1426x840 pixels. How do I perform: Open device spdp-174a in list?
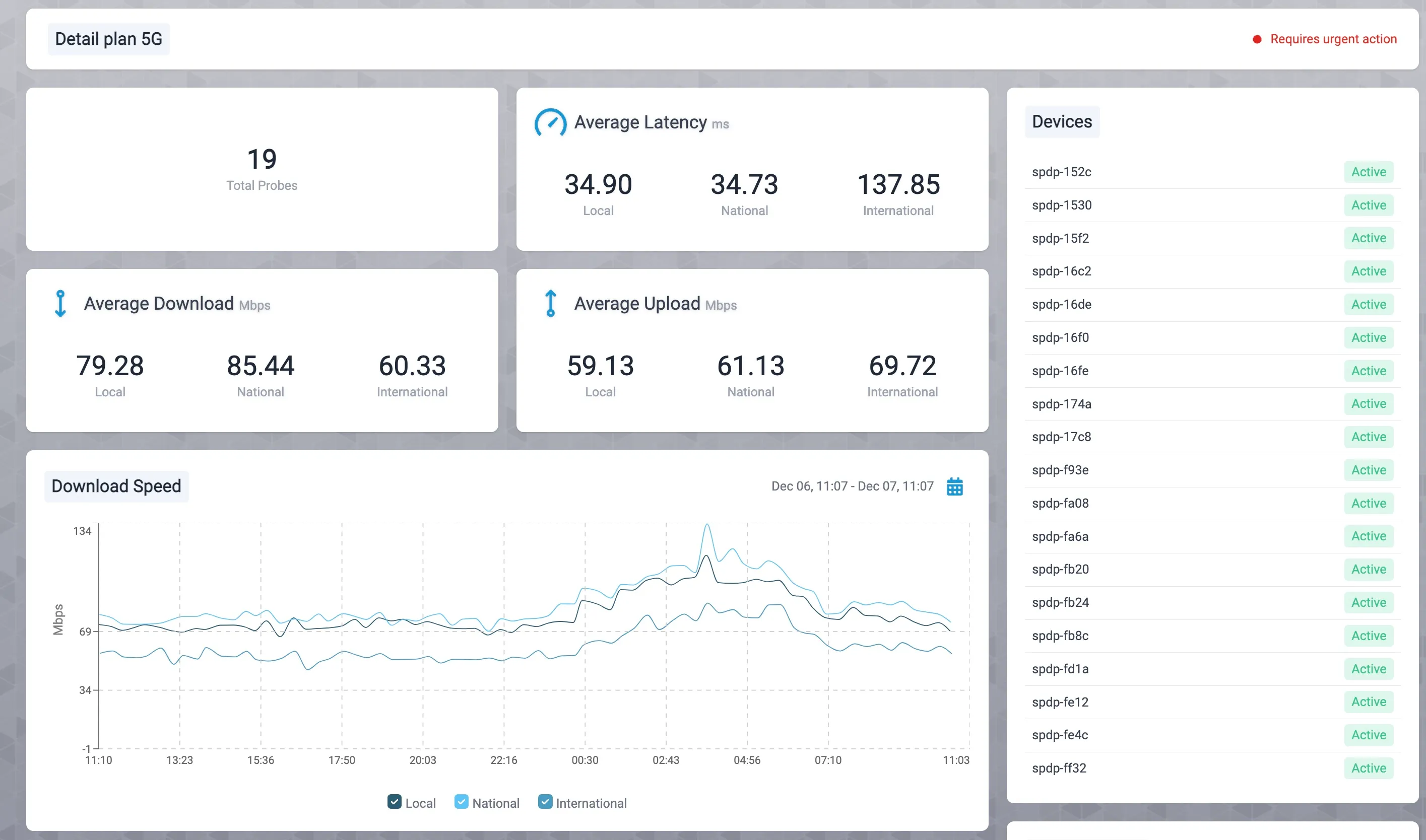[x=1212, y=403]
